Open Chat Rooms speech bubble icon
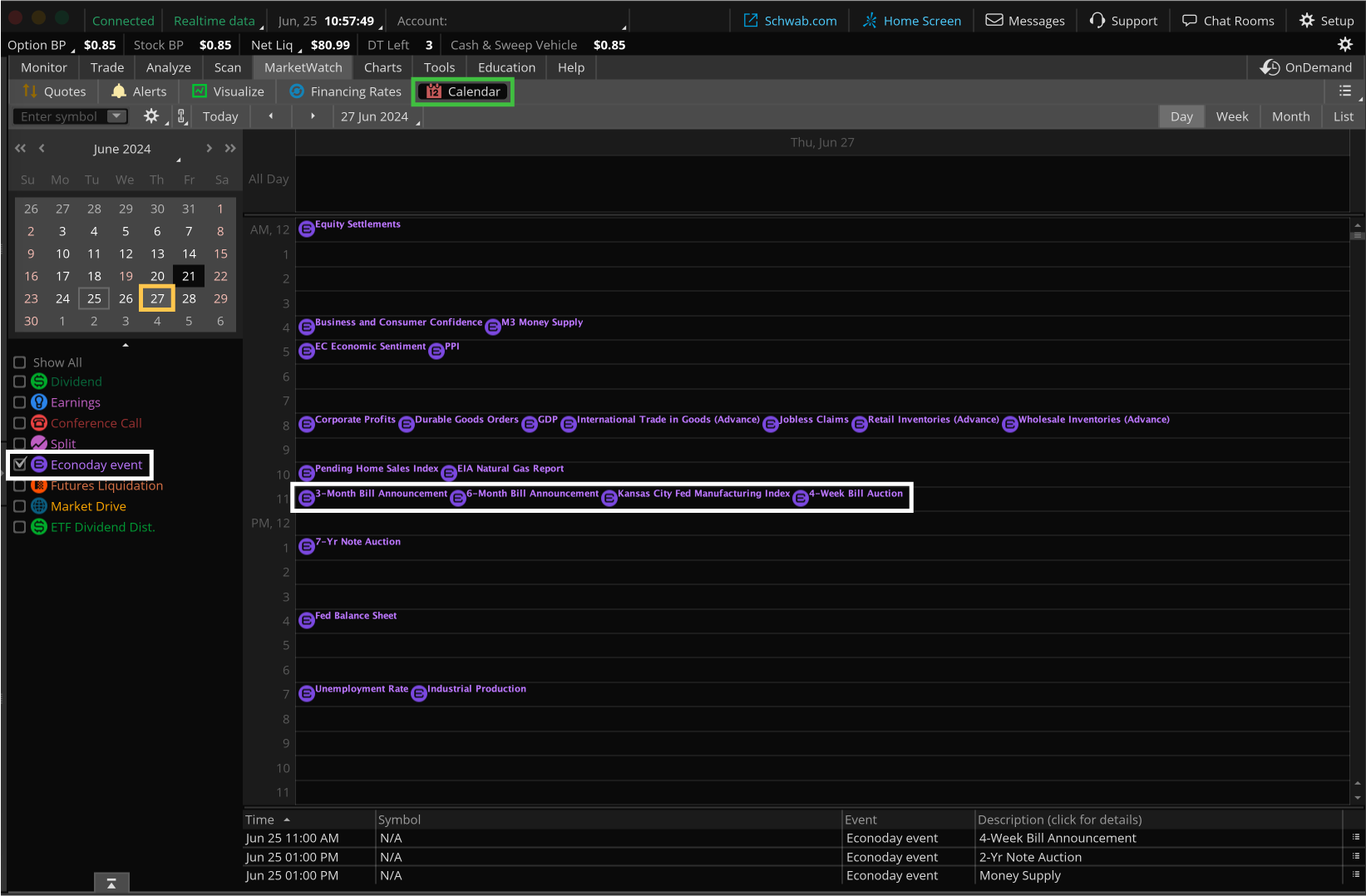This screenshot has height=896, width=1366. [x=1190, y=21]
